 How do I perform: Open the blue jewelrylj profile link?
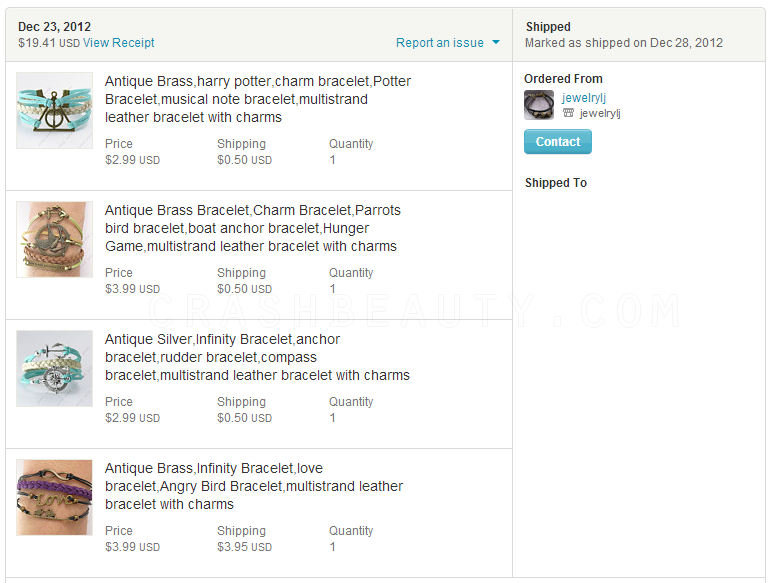[x=584, y=98]
